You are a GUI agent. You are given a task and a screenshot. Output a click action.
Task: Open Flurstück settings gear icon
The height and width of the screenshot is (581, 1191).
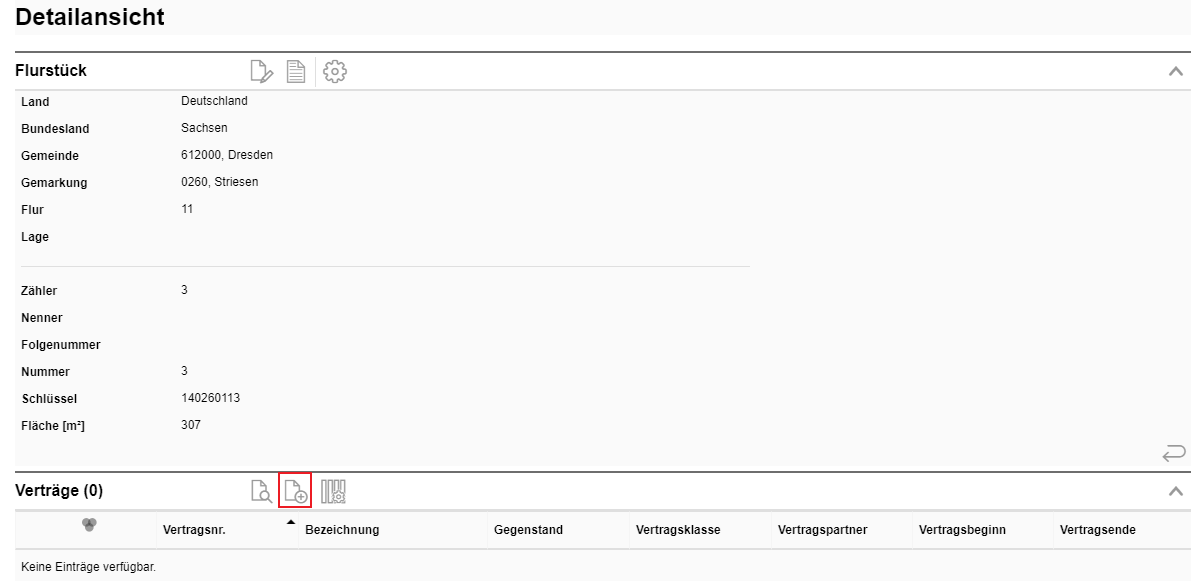(x=336, y=71)
